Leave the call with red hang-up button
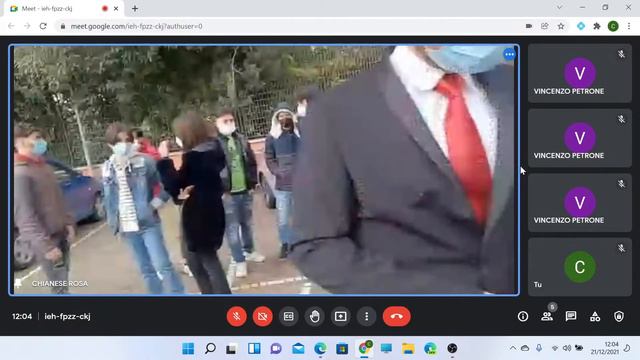This screenshot has width=640, height=360. [x=396, y=316]
